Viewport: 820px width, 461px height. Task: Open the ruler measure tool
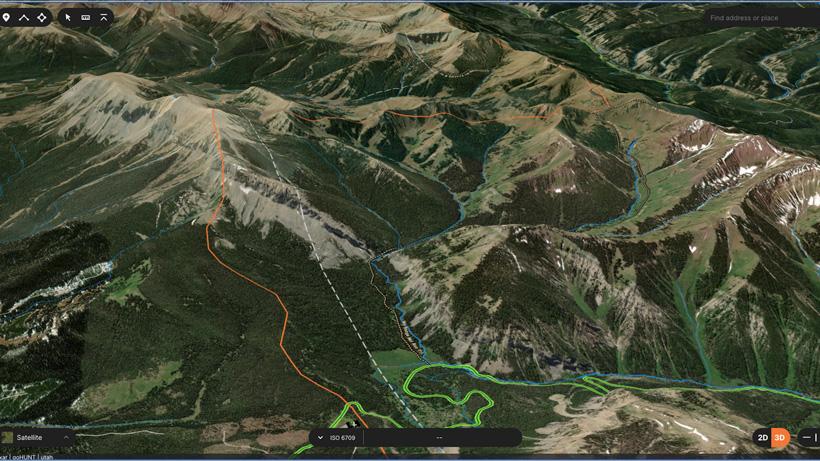86,18
